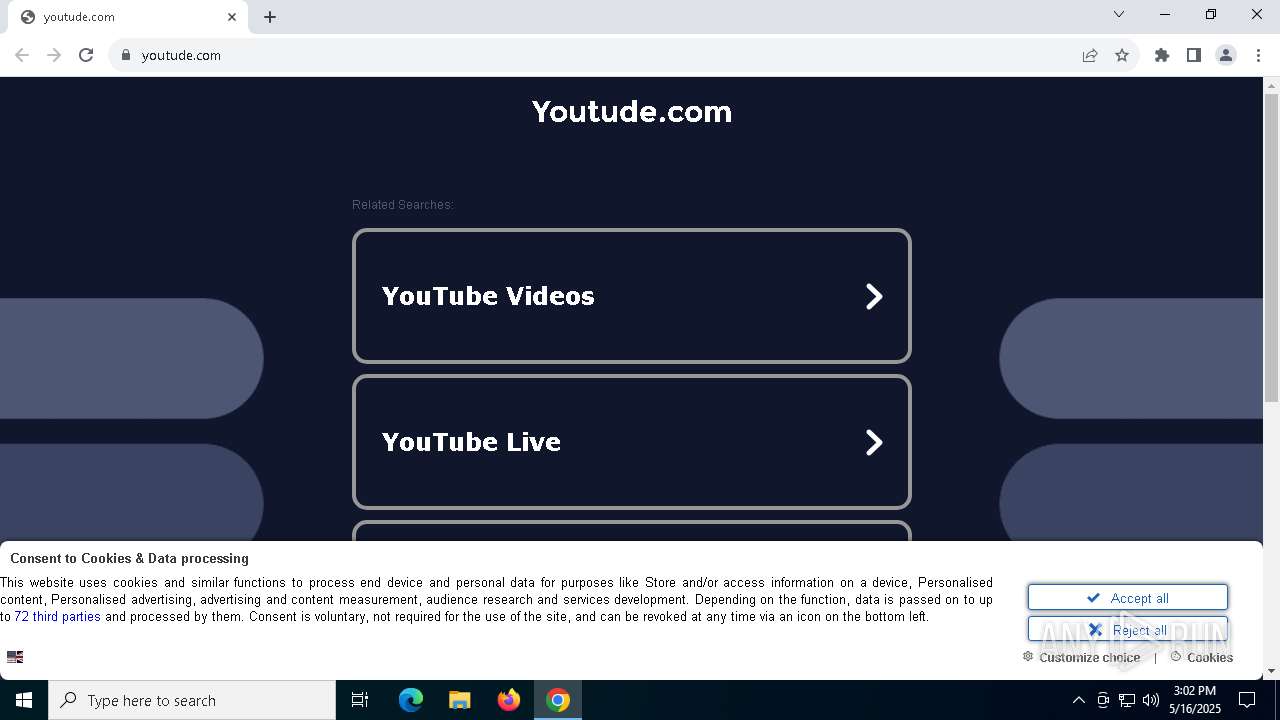1280x720 pixels.
Task: Open the 72 third parties link
Action: 57,617
